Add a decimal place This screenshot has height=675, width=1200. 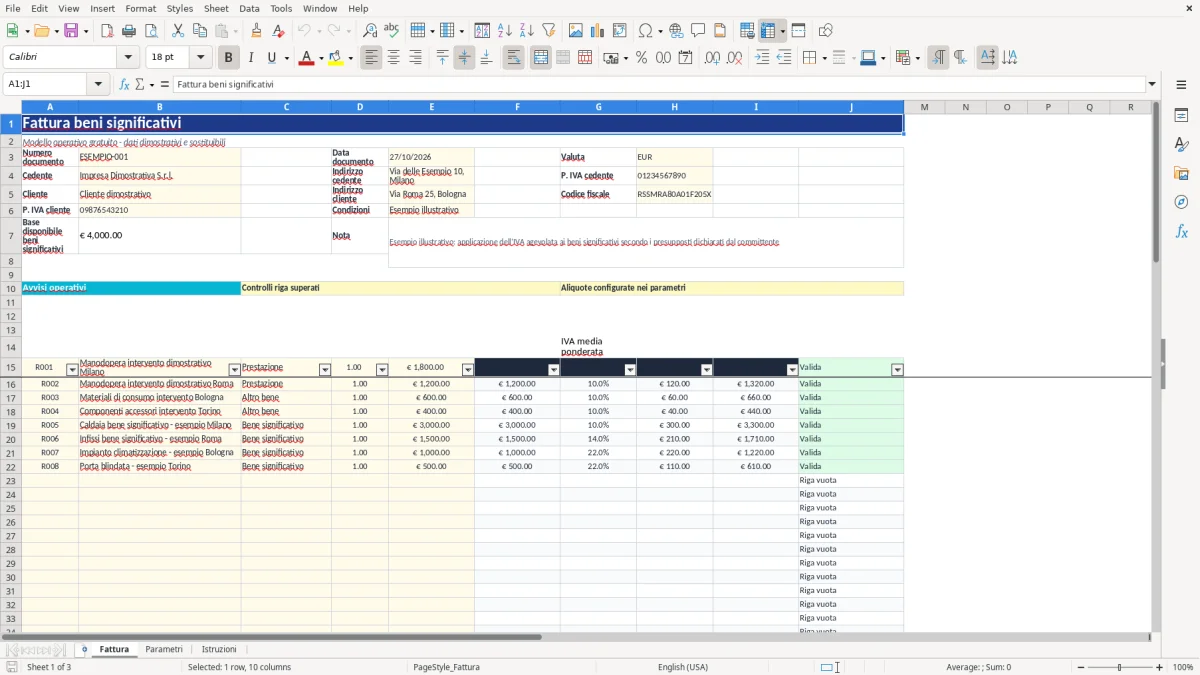coord(713,58)
